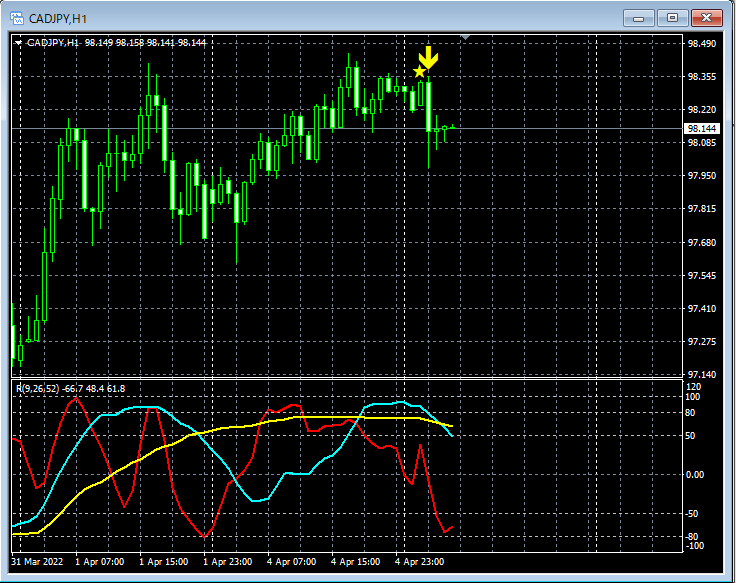Close the CADJPY,H1 chart window
Image resolution: width=737 pixels, height=583 pixels.
706,18
